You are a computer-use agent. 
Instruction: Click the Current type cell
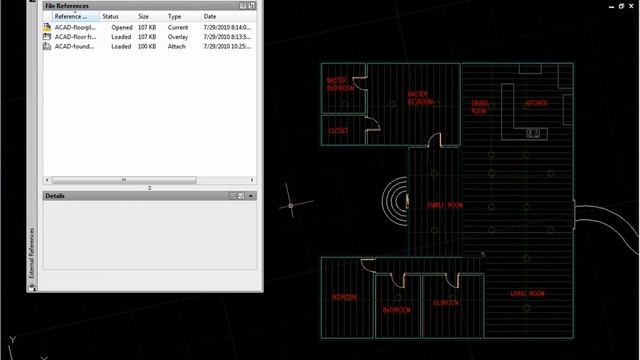point(178,27)
